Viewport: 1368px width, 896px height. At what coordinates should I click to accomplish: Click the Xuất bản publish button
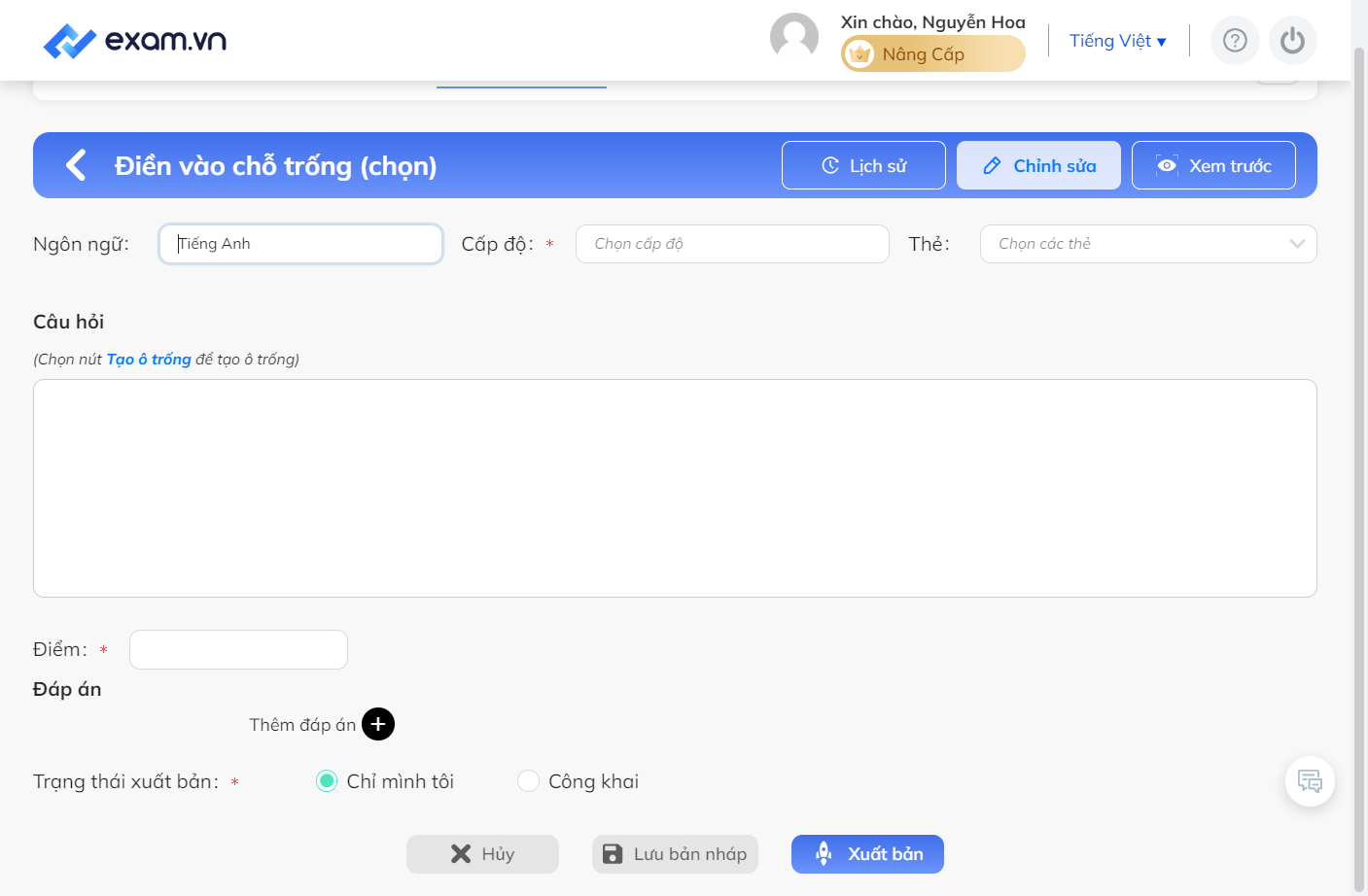[867, 854]
